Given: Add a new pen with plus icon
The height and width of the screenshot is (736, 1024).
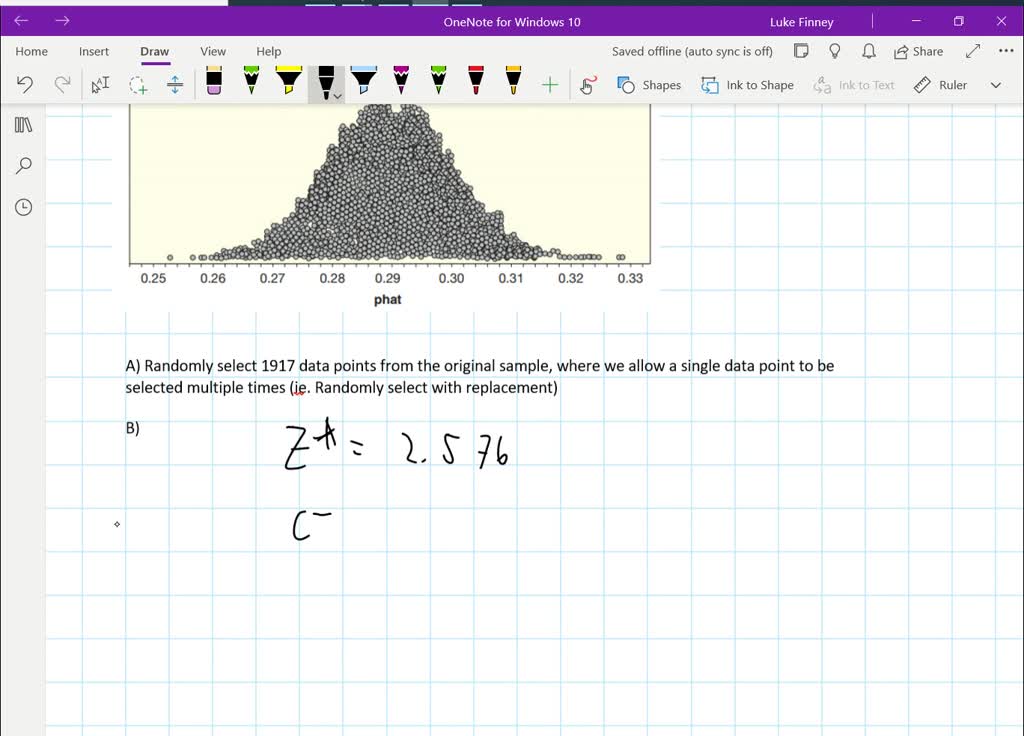Looking at the screenshot, I should (549, 85).
